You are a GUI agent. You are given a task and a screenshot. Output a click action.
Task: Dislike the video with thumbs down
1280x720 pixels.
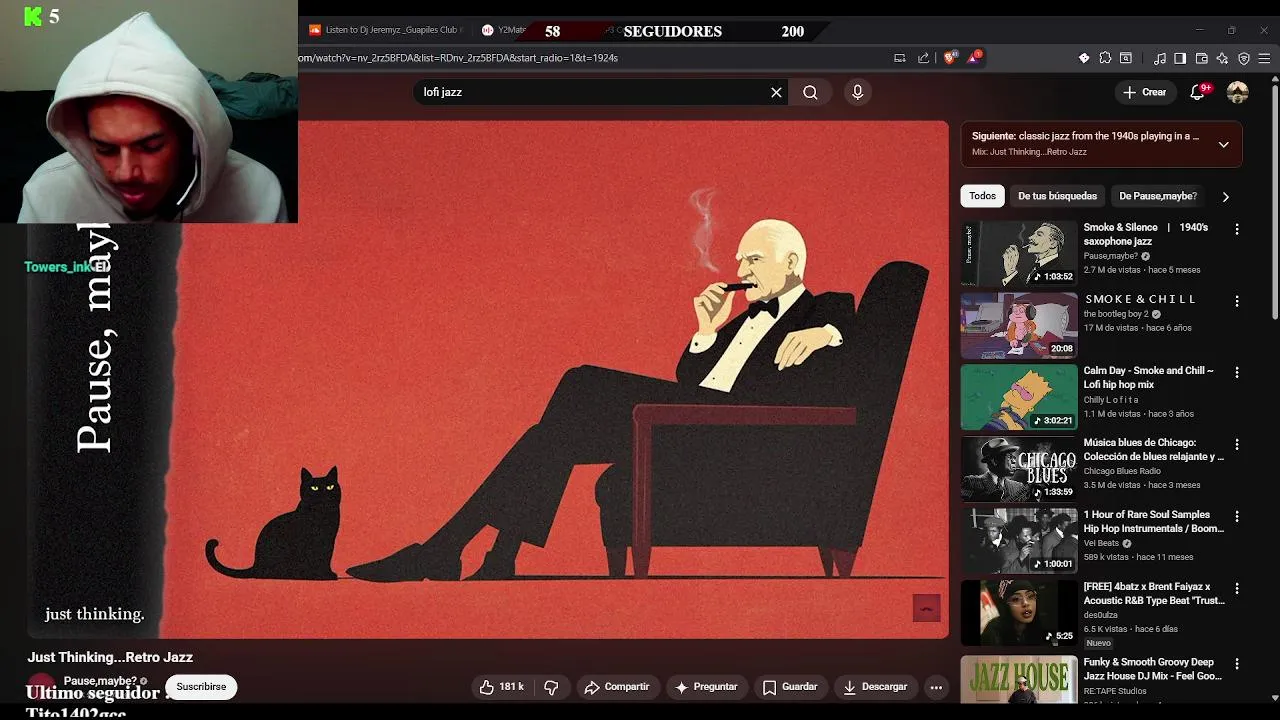pos(551,687)
